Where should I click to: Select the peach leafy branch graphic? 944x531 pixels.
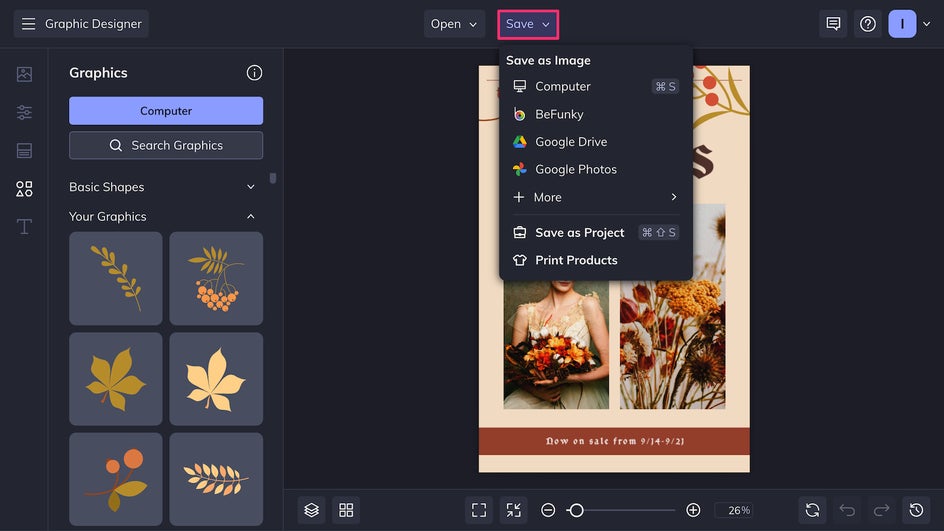coord(216,479)
